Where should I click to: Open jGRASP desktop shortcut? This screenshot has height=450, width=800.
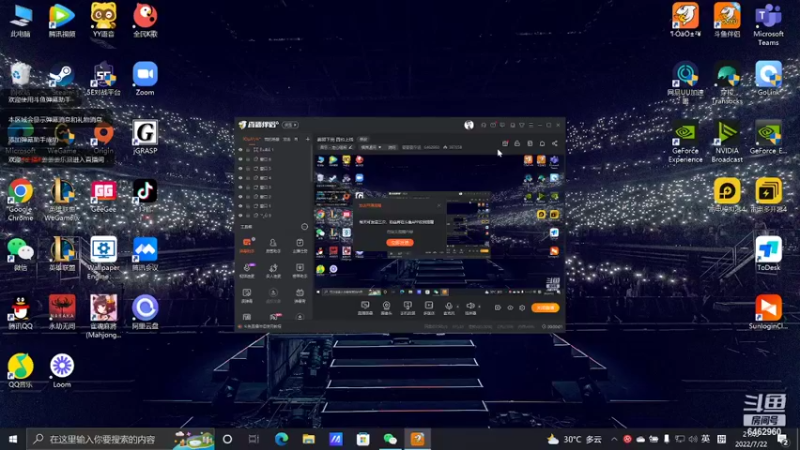coord(145,137)
